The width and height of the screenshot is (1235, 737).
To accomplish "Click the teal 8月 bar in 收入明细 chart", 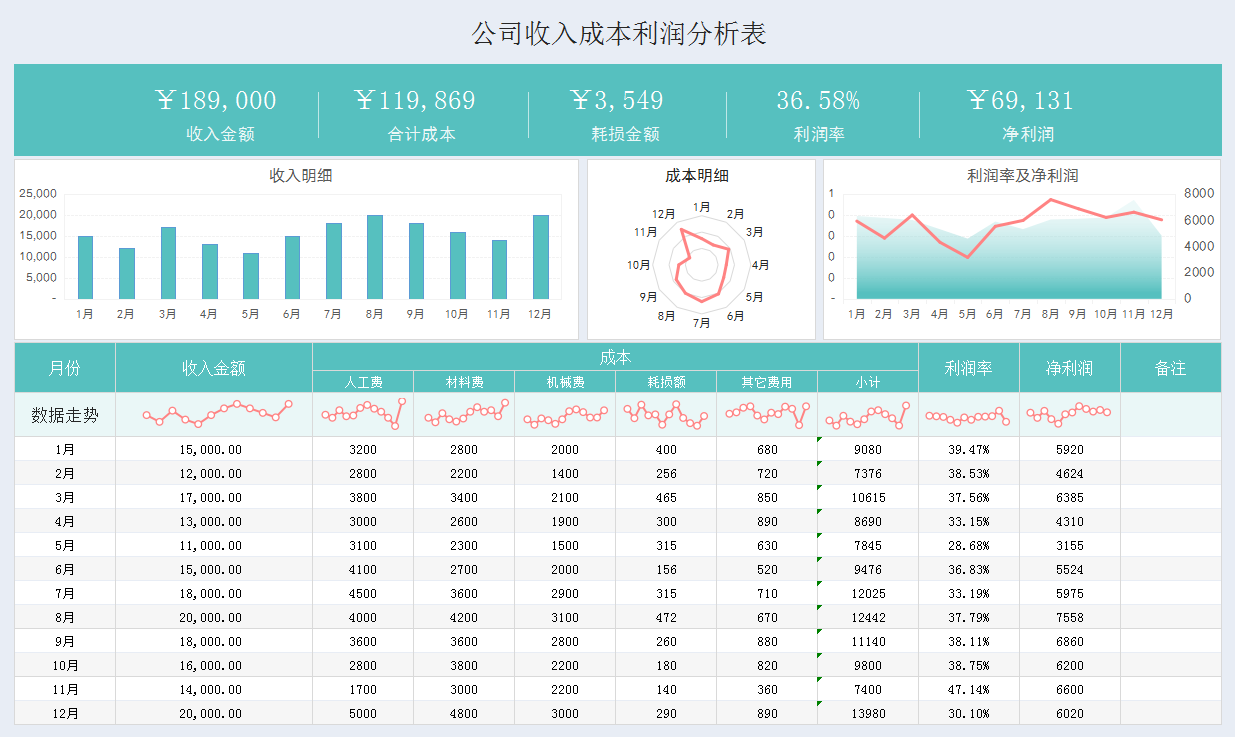I will click(x=375, y=255).
